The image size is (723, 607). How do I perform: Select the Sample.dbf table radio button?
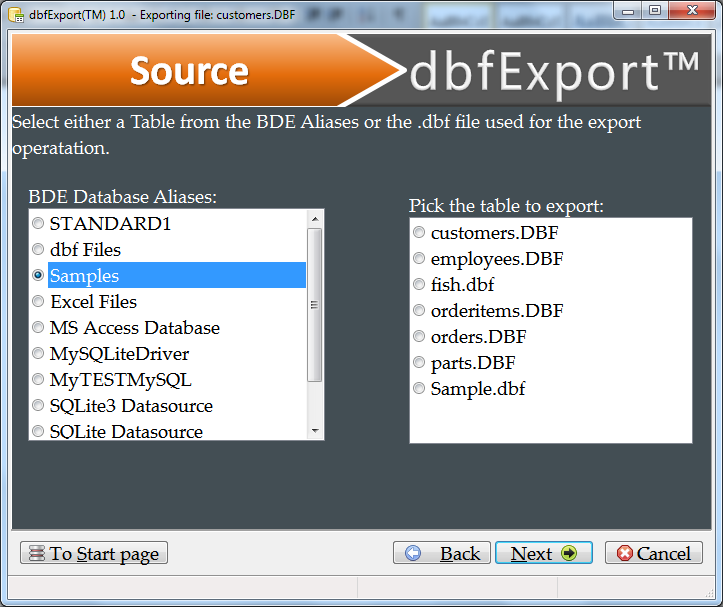(x=419, y=388)
